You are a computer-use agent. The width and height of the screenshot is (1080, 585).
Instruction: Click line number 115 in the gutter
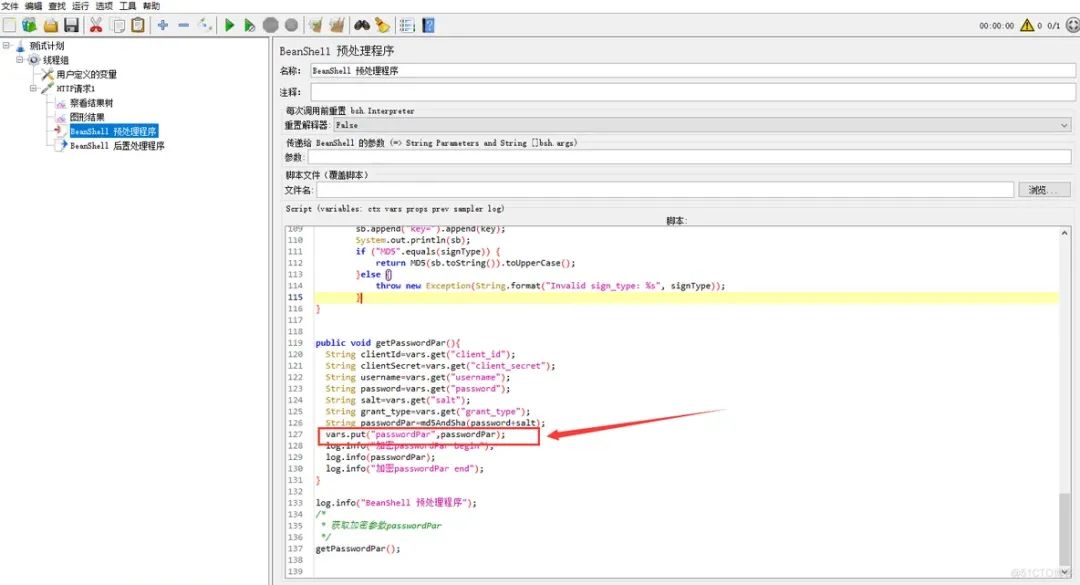point(295,297)
